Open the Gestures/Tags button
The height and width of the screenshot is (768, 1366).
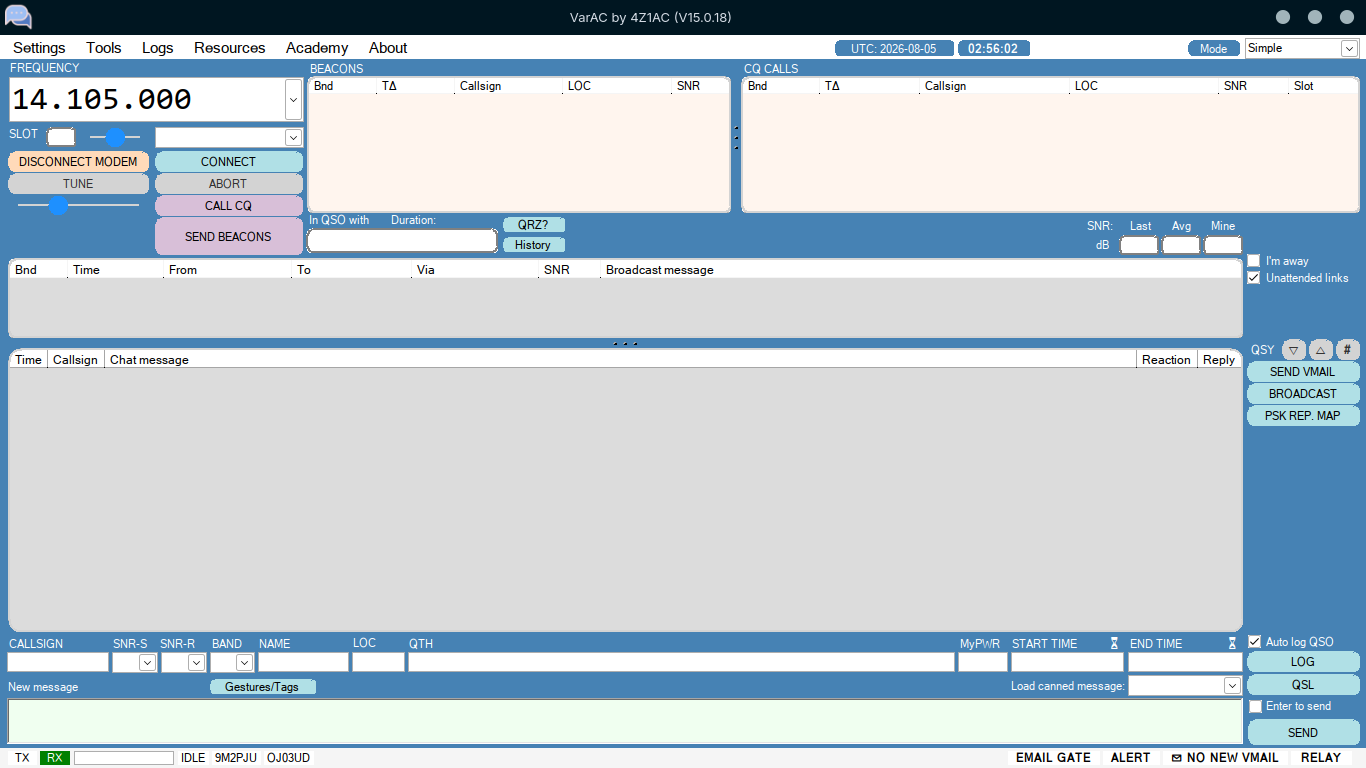262,687
